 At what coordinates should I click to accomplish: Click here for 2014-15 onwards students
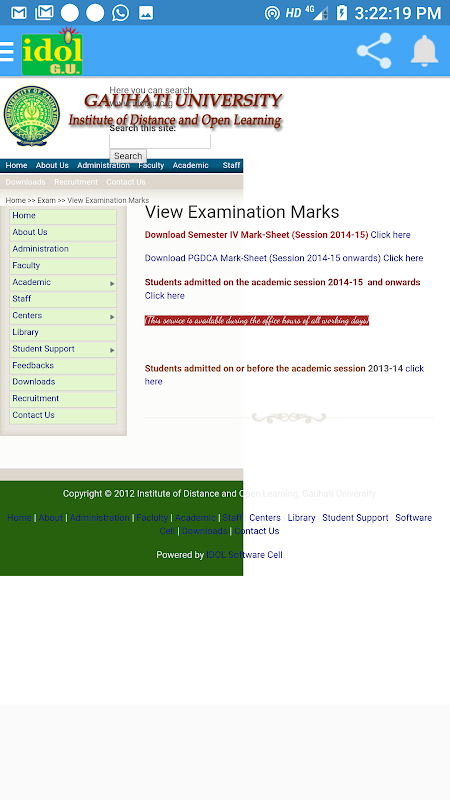[x=164, y=296]
